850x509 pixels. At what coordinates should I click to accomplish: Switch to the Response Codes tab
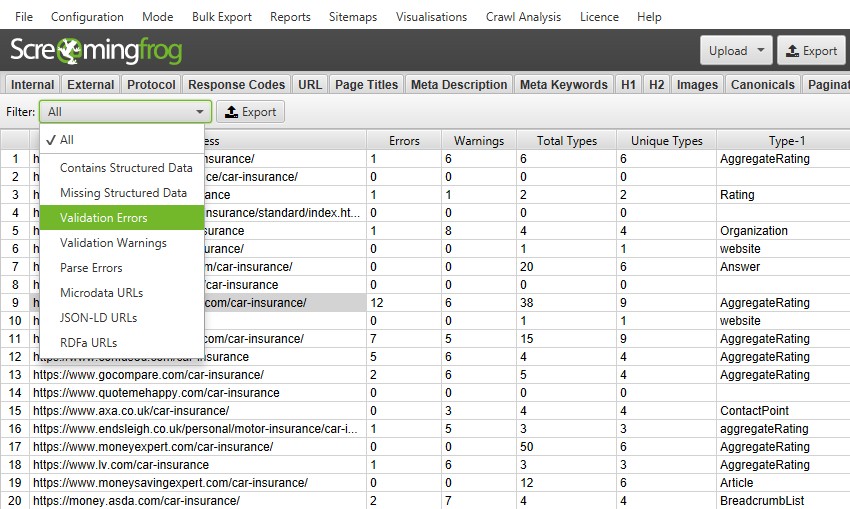tap(237, 85)
